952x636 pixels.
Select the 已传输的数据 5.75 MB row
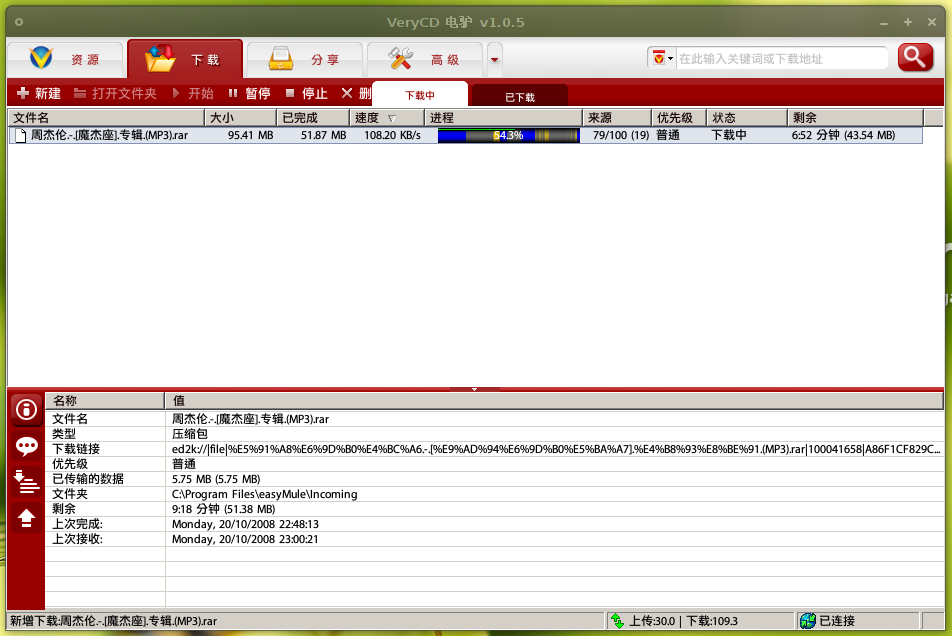(x=494, y=479)
